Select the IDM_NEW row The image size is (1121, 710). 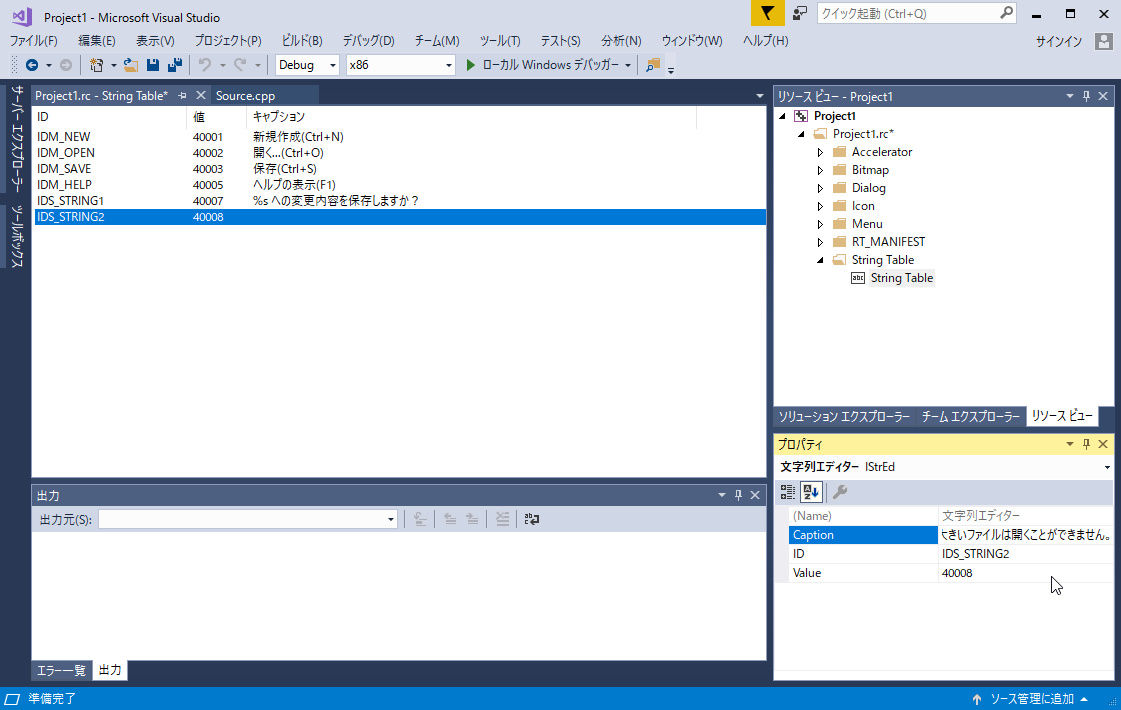click(399, 137)
